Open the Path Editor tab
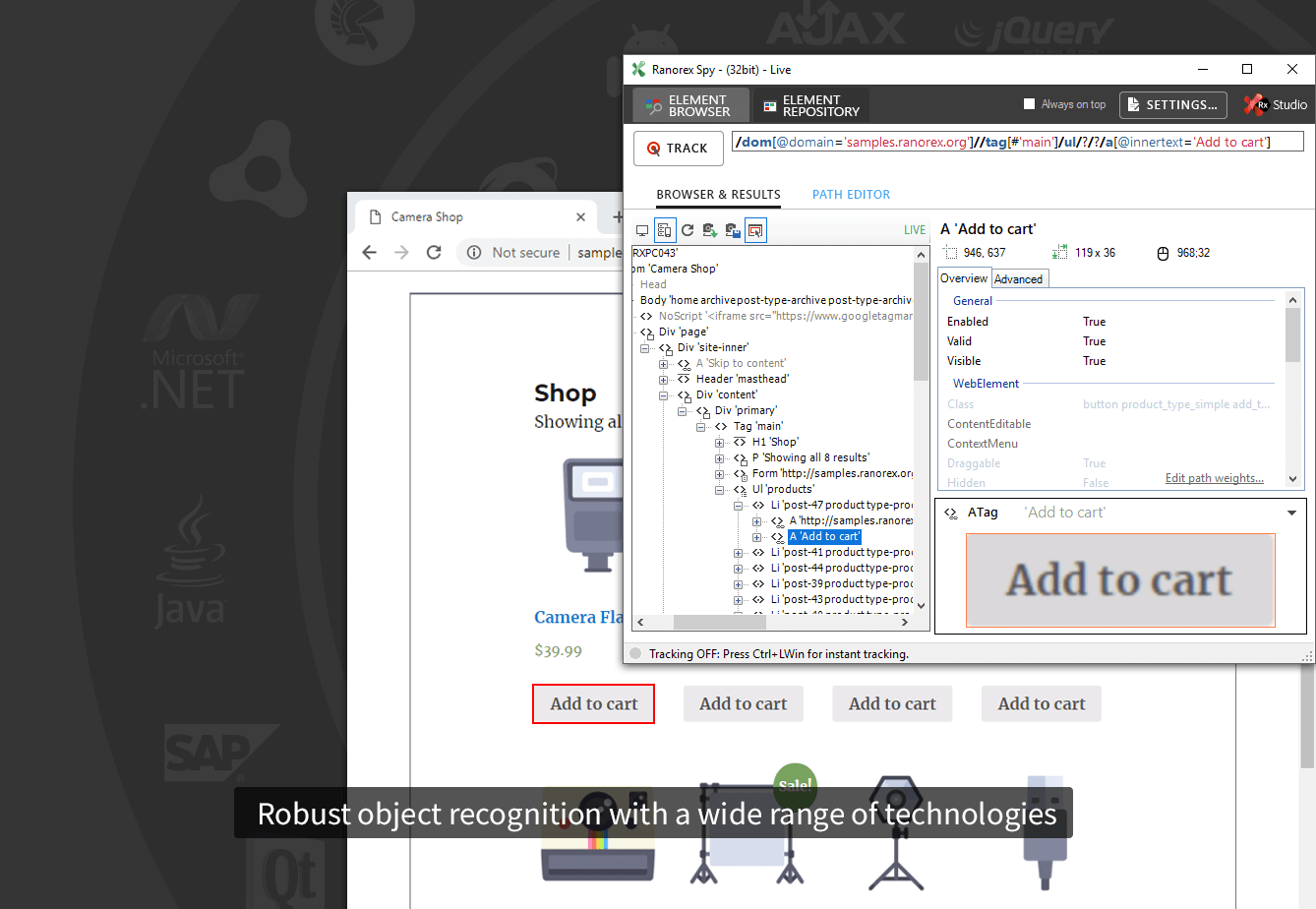The image size is (1316, 909). coord(851,195)
